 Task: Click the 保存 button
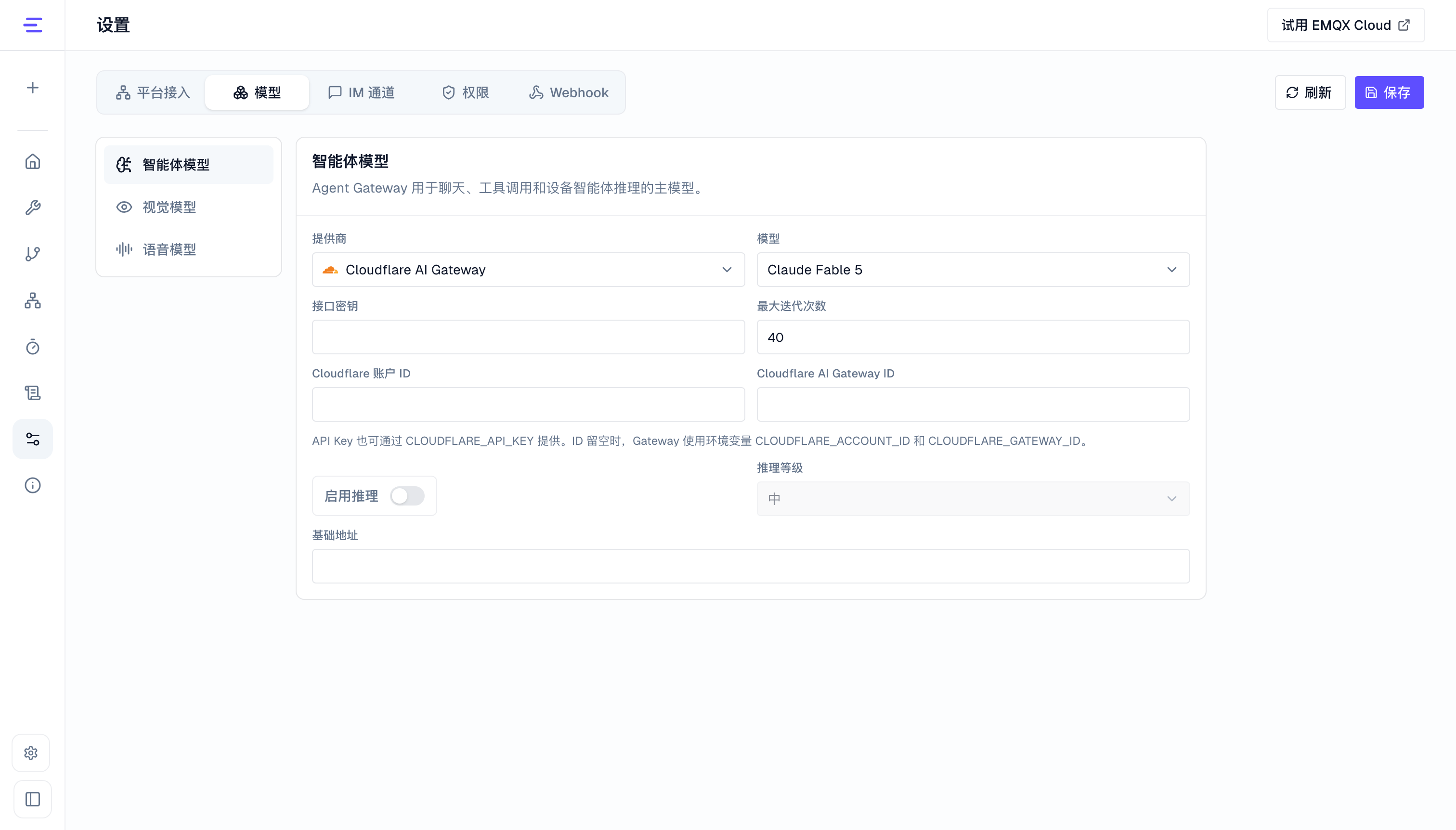[1389, 92]
